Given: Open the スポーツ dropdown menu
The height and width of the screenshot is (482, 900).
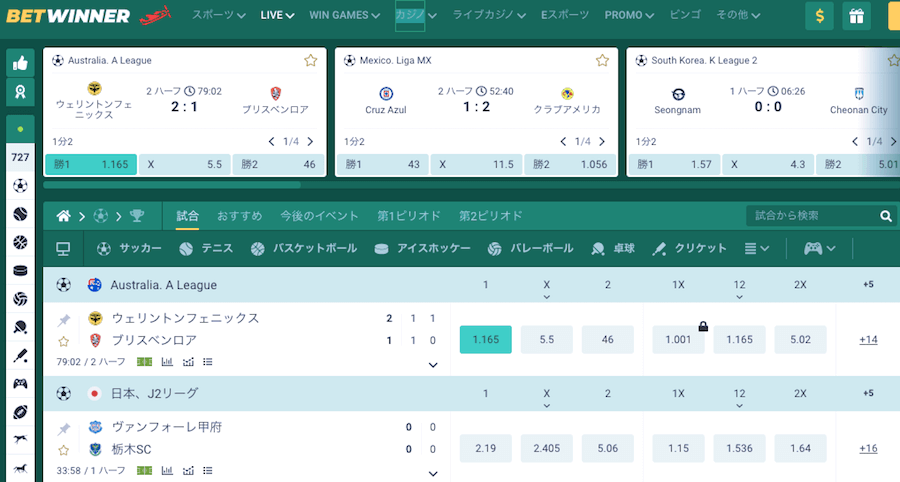Looking at the screenshot, I should click(219, 15).
